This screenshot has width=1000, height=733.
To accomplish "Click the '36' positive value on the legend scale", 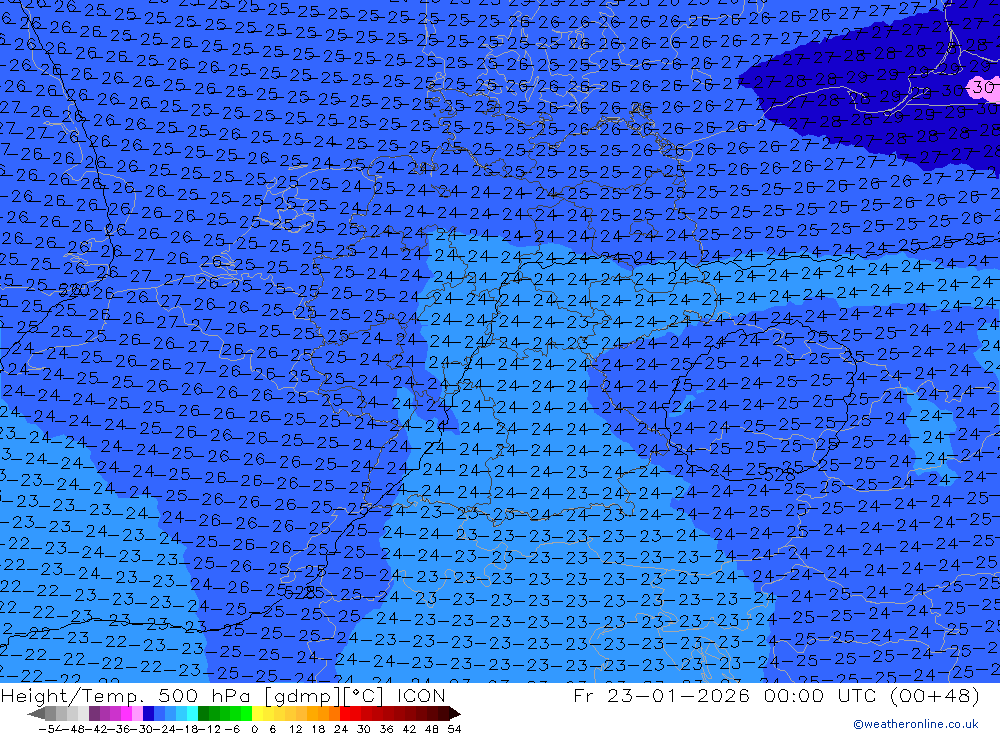I will pyautogui.click(x=386, y=729).
